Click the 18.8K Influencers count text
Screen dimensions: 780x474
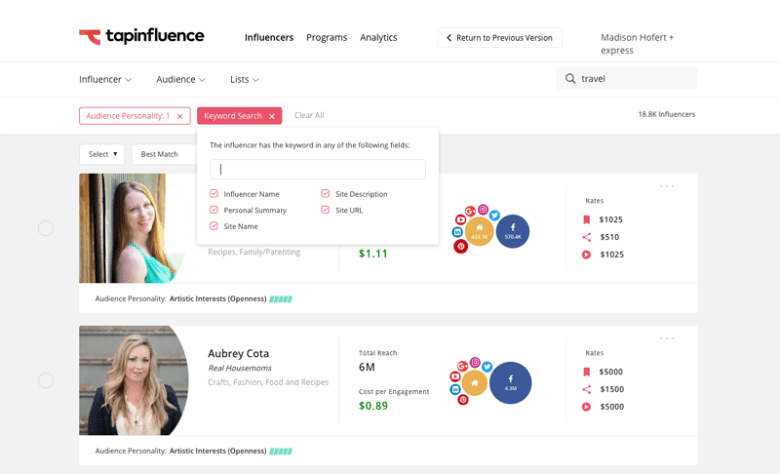(667, 114)
